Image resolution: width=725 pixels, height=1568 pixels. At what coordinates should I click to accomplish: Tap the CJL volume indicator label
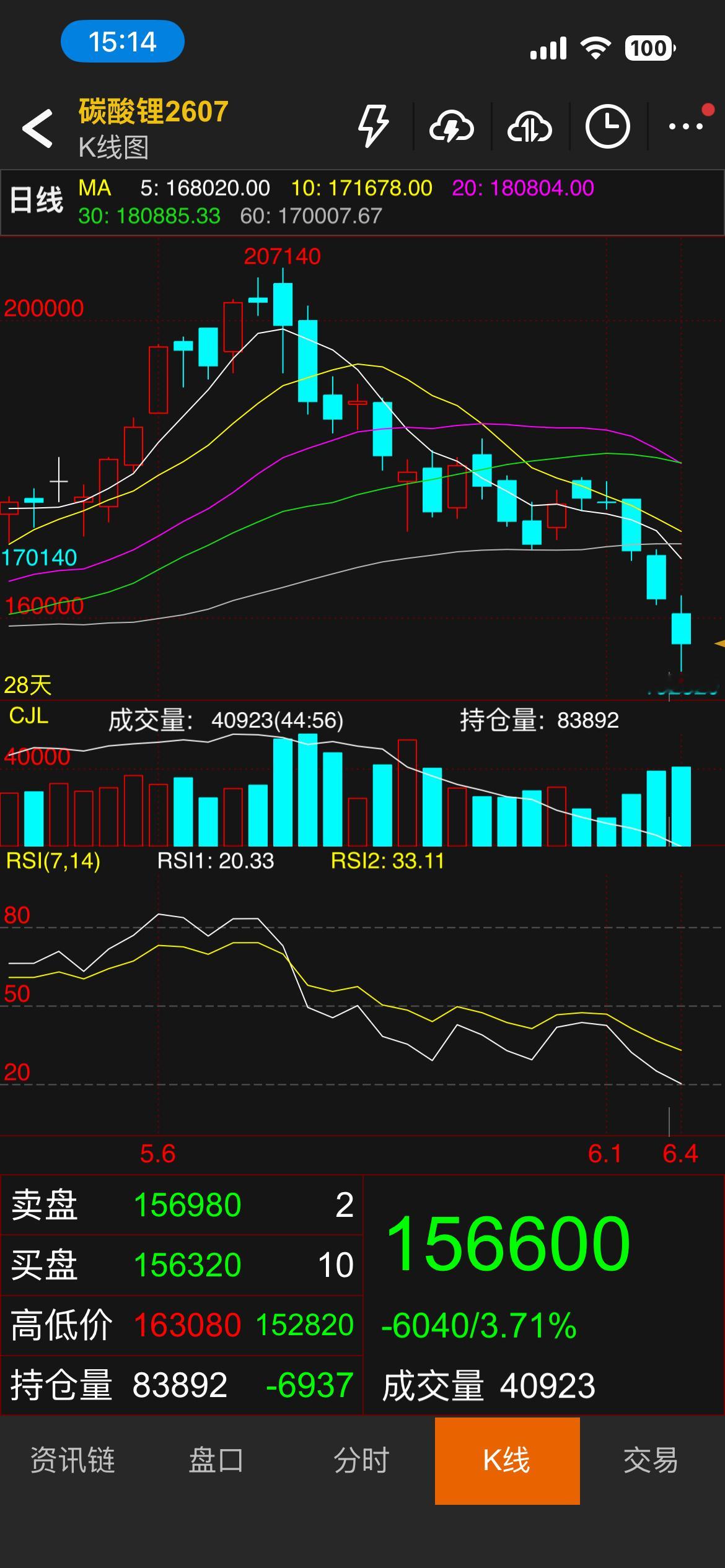(x=29, y=716)
